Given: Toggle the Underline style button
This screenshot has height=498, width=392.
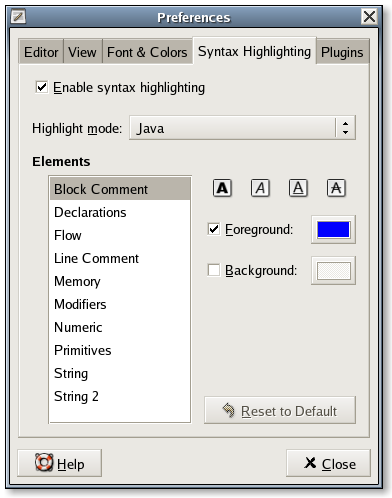Looking at the screenshot, I should [x=298, y=188].
